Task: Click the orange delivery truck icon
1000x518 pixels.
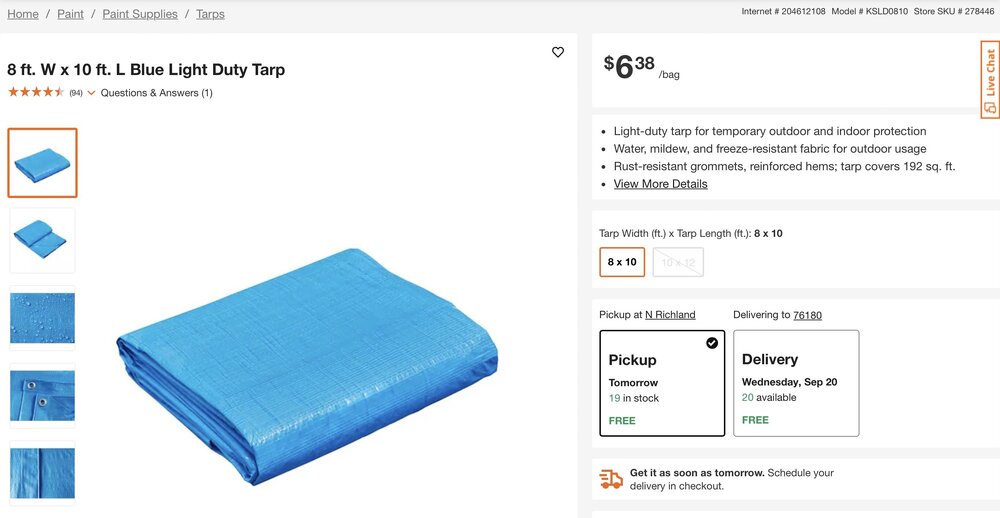Action: (x=611, y=479)
